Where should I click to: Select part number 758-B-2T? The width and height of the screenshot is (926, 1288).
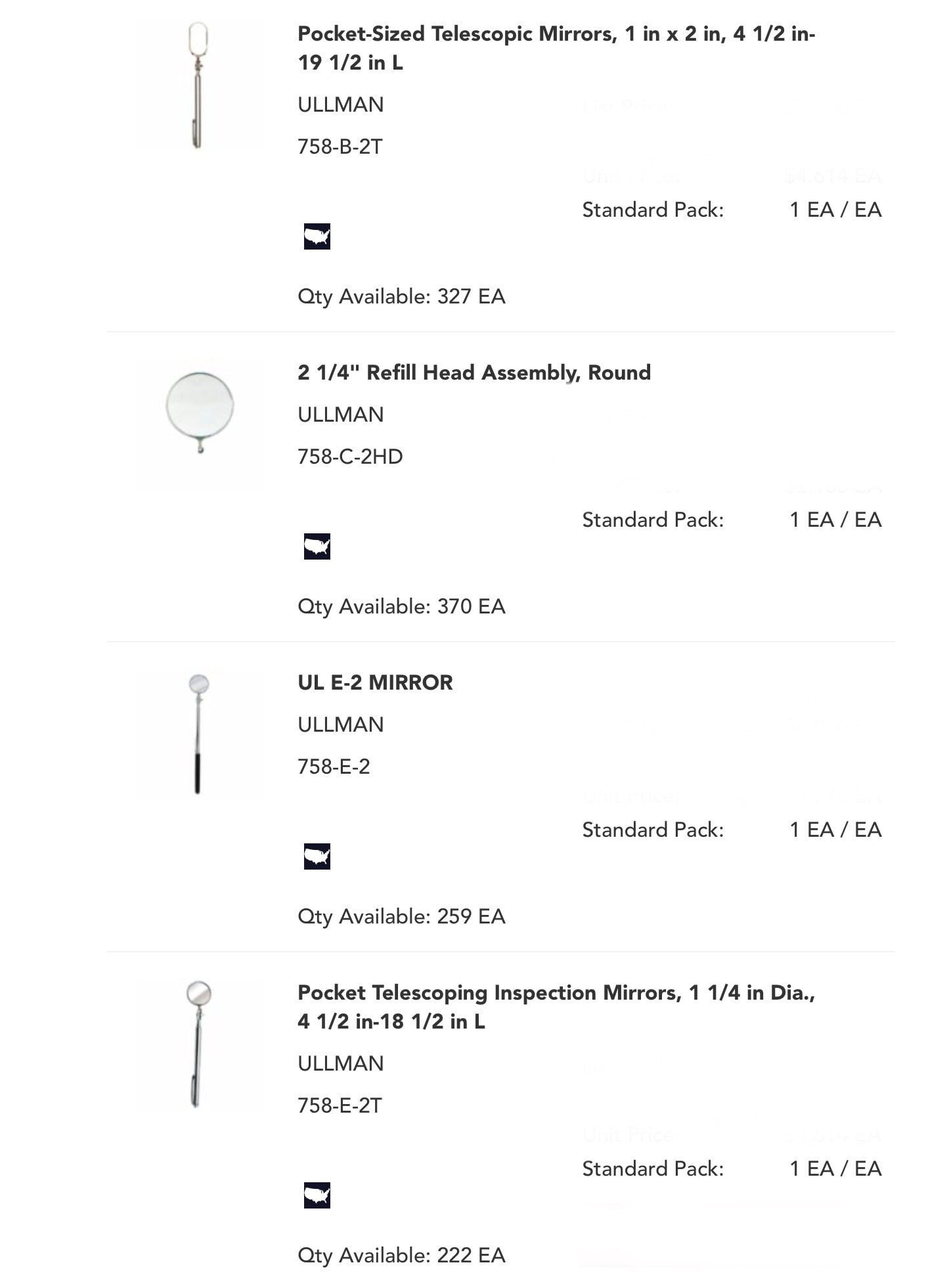340,146
